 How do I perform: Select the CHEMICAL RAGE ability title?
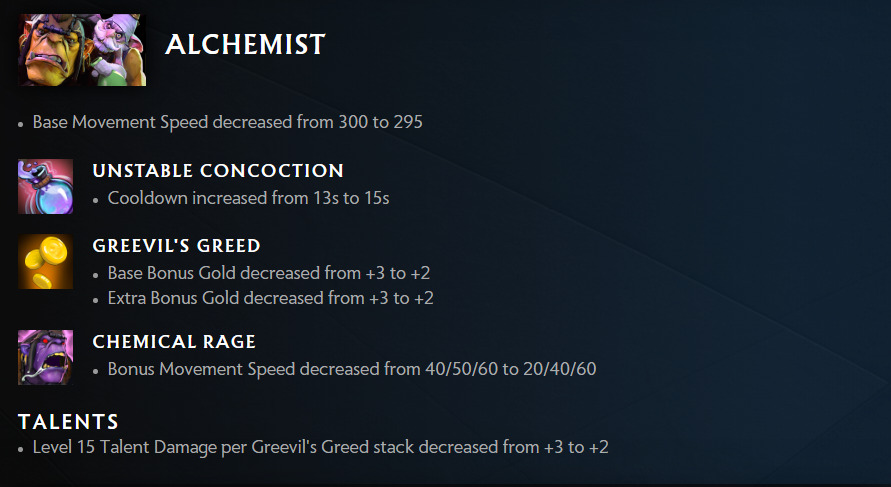click(174, 342)
